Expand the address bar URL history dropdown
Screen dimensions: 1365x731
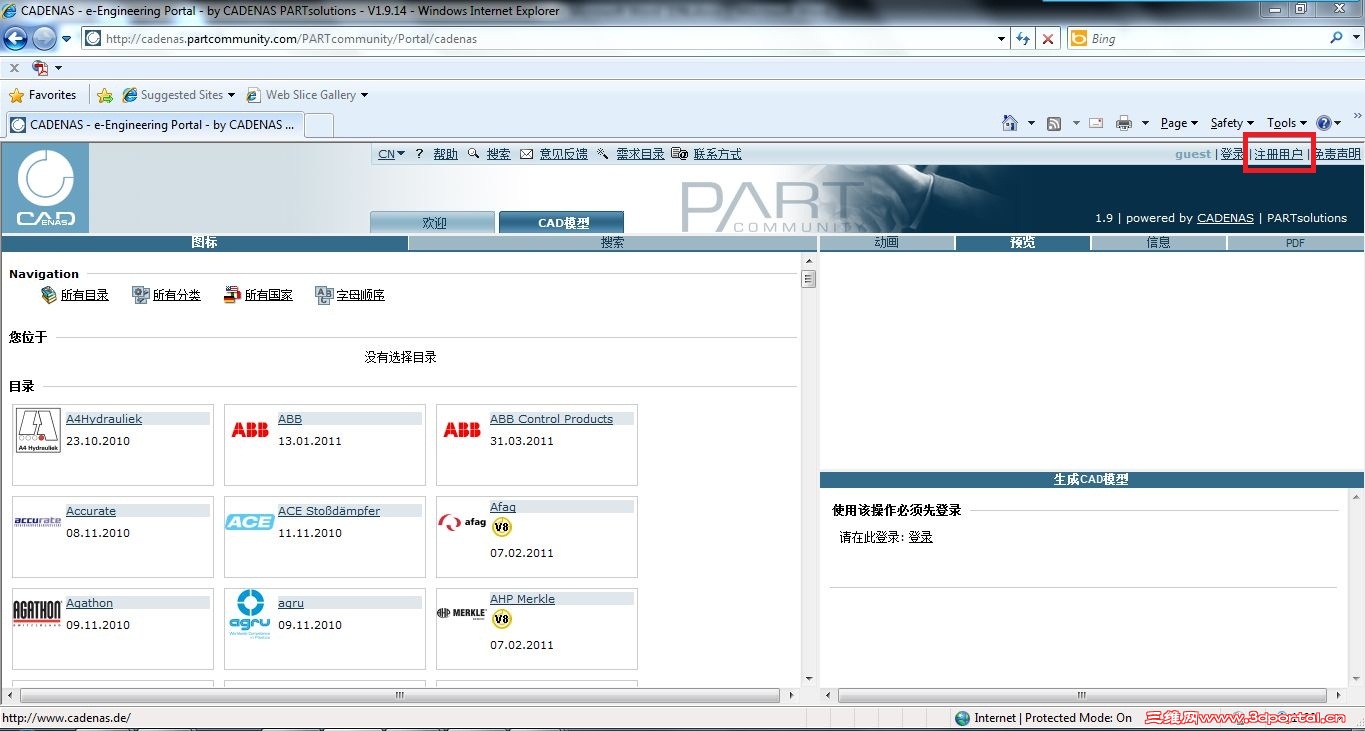coord(1002,39)
